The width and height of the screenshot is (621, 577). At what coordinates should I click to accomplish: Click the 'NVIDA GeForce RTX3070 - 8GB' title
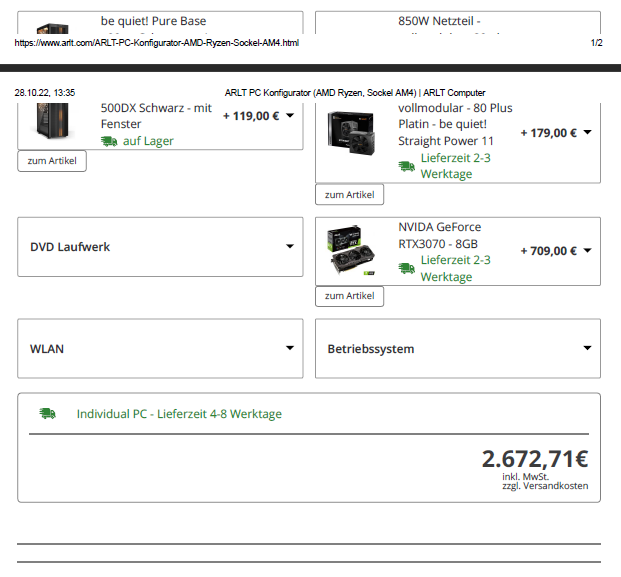point(440,235)
